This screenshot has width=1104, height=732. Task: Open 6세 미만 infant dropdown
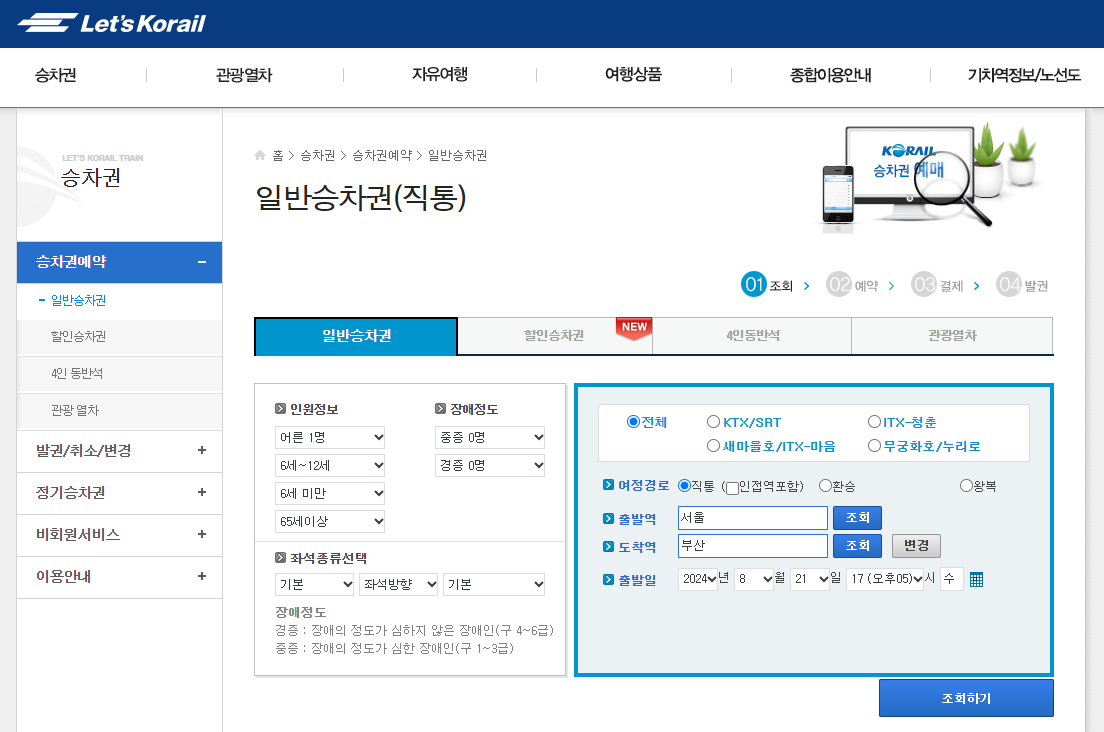pos(330,493)
